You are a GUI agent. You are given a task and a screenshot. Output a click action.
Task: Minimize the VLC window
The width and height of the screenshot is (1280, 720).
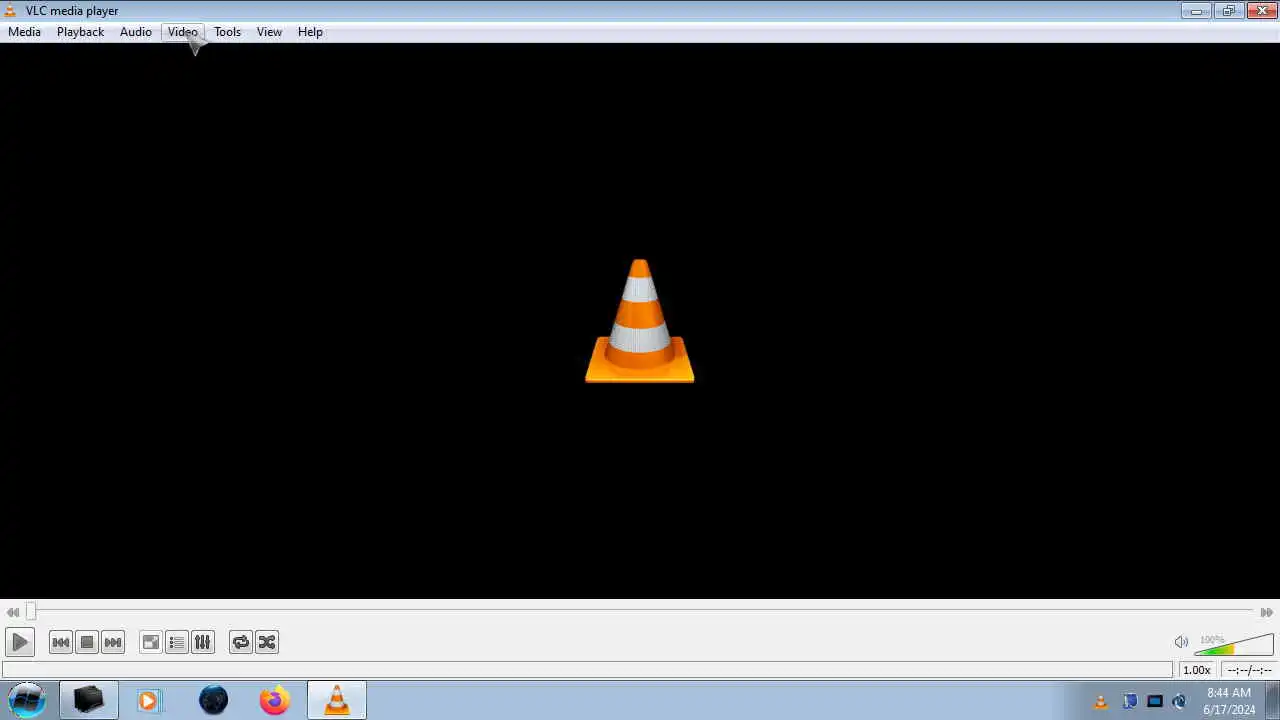pos(1195,11)
